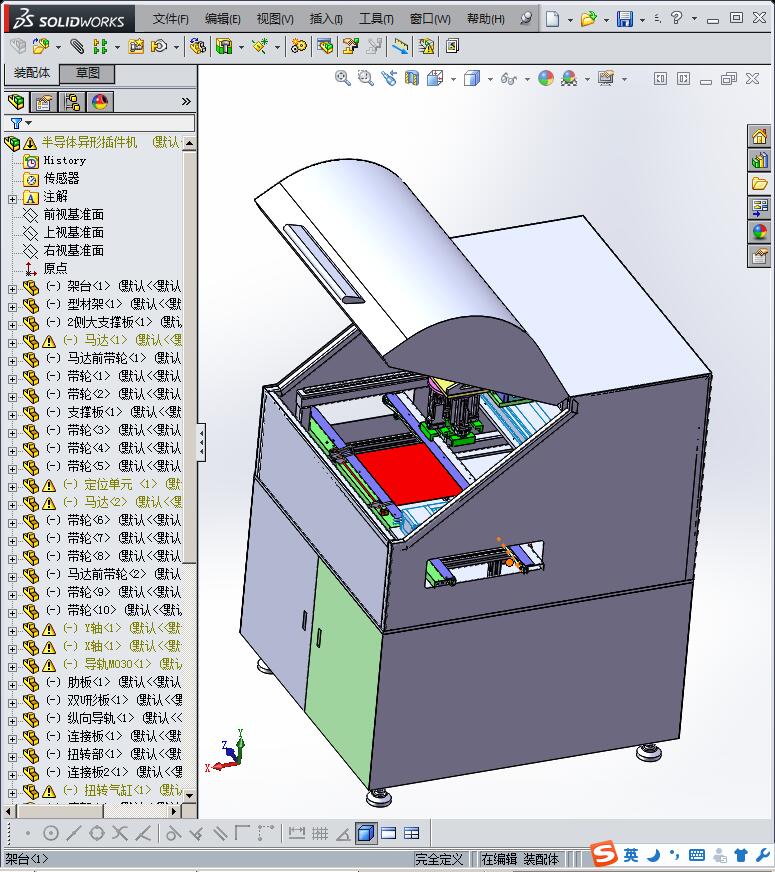Expand the 定位单元<1> component node
The image size is (775, 872).
pos(12,487)
